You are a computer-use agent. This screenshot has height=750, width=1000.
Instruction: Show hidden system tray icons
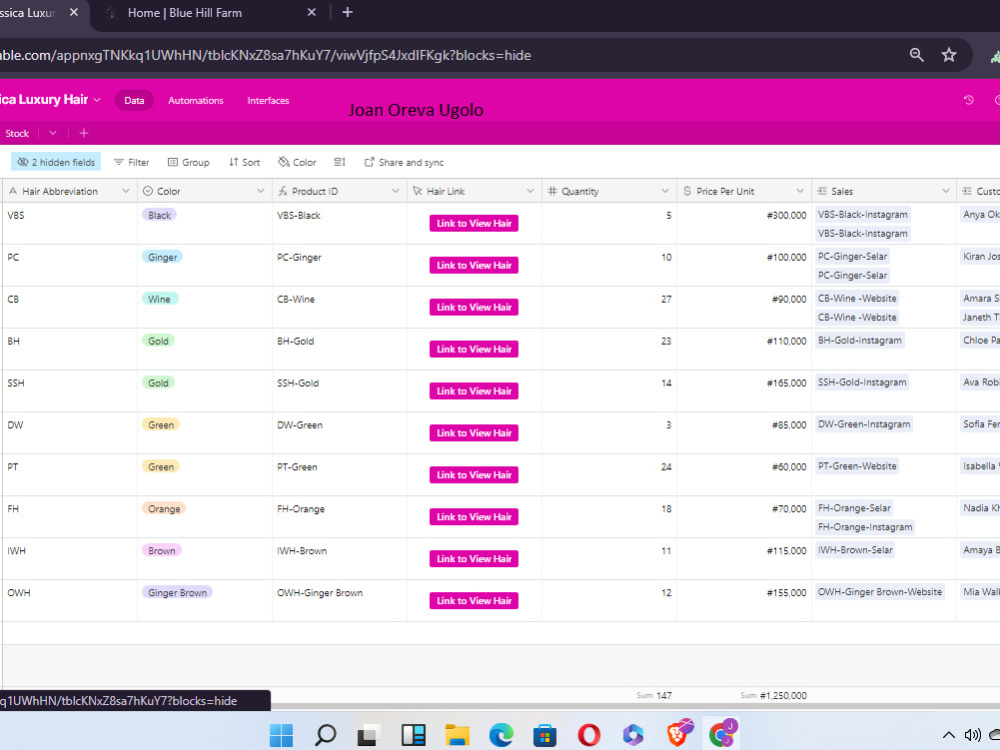coord(948,735)
